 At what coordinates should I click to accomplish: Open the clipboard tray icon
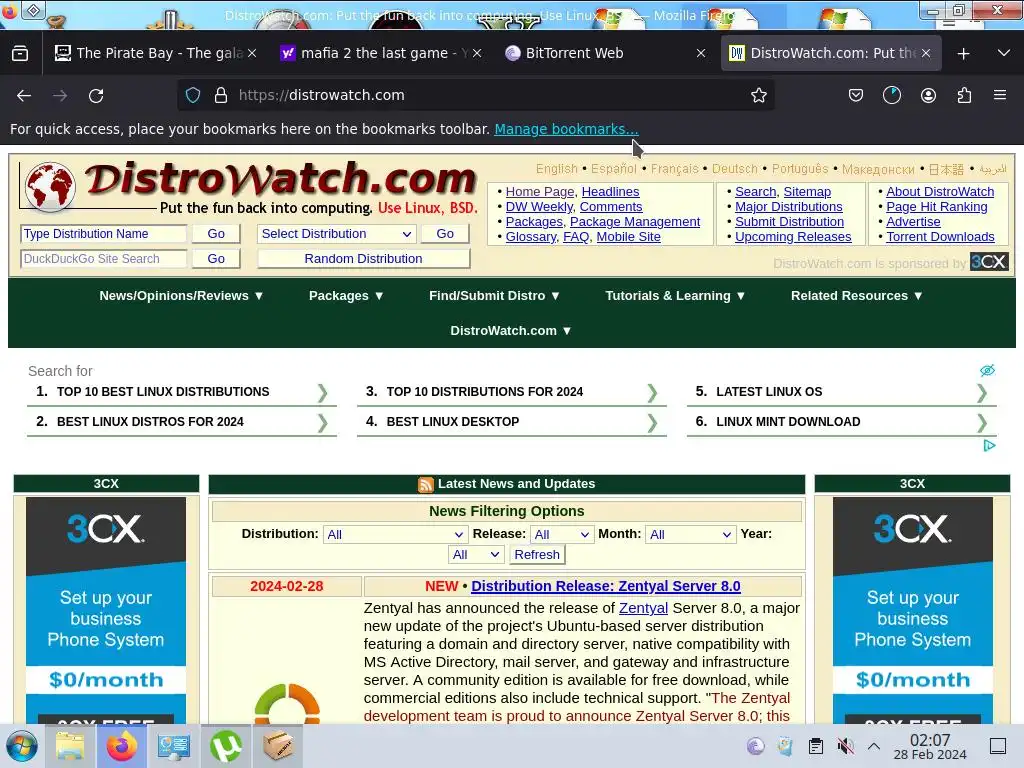pos(816,746)
